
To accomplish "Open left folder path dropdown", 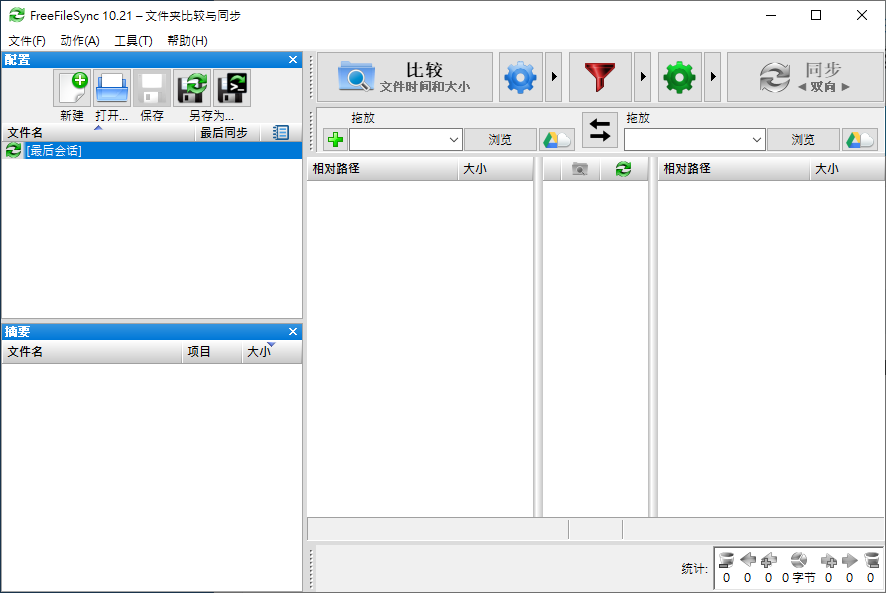I will pyautogui.click(x=454, y=140).
